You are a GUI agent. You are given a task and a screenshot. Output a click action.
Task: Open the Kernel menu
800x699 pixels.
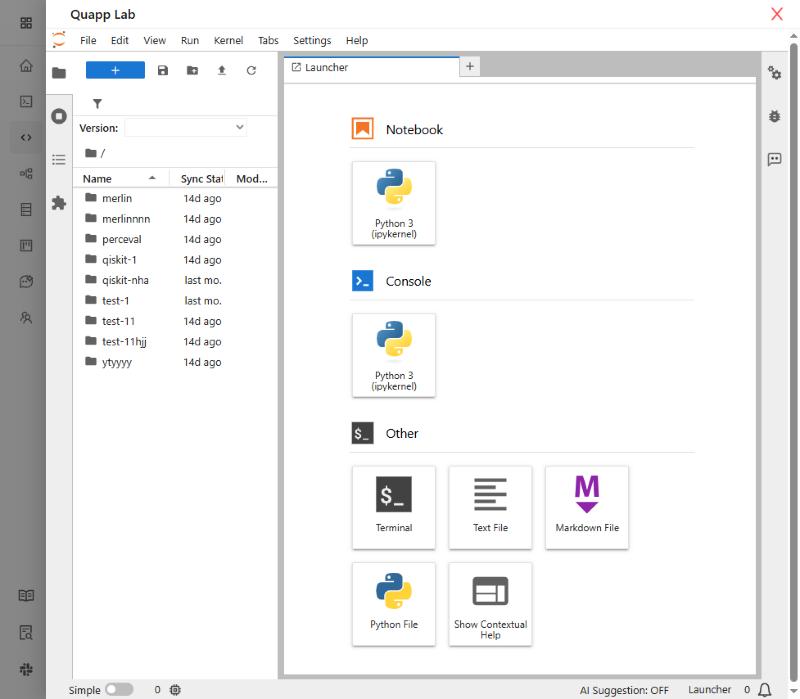pos(228,40)
